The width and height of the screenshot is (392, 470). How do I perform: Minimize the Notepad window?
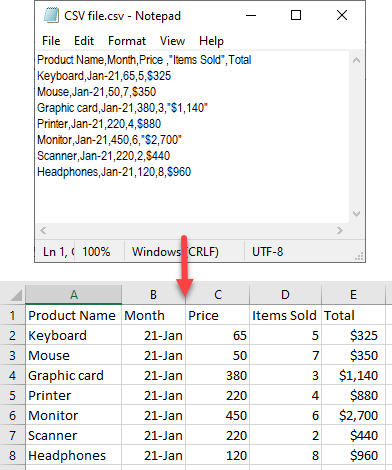251,15
